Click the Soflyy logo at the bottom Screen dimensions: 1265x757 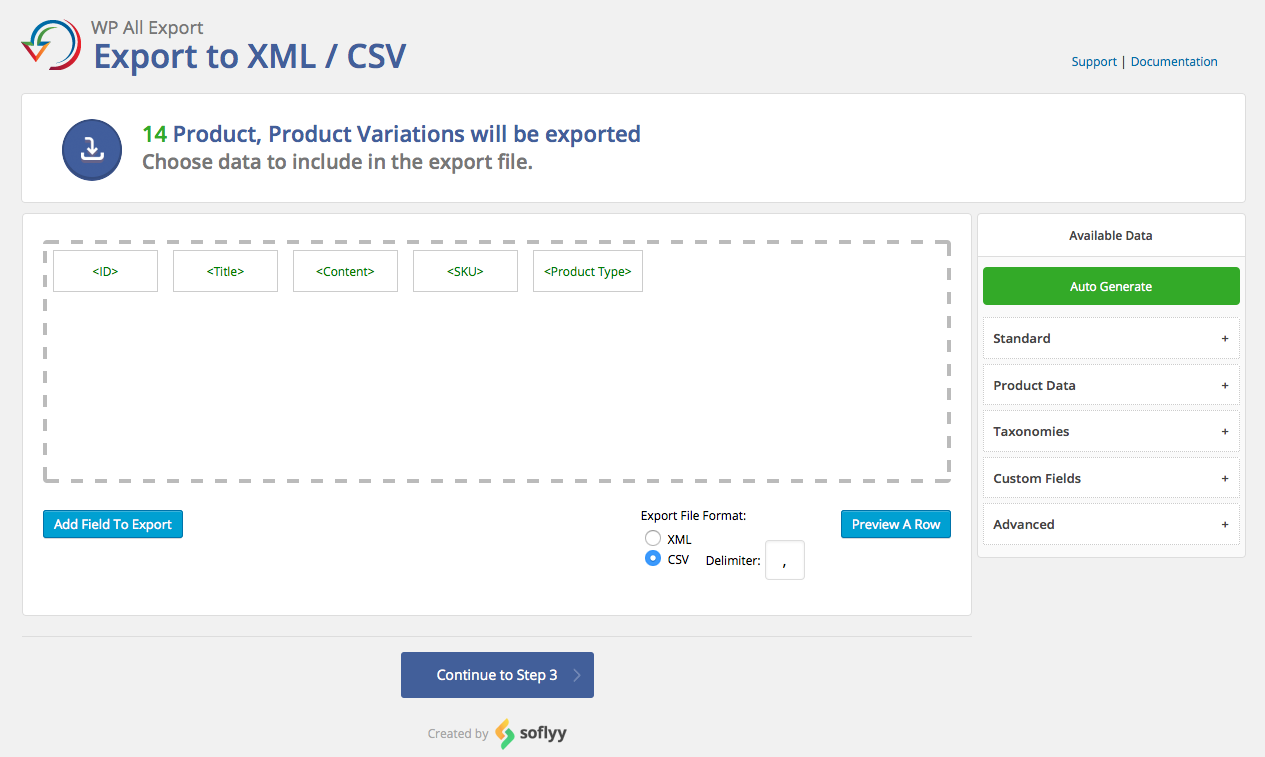[531, 733]
